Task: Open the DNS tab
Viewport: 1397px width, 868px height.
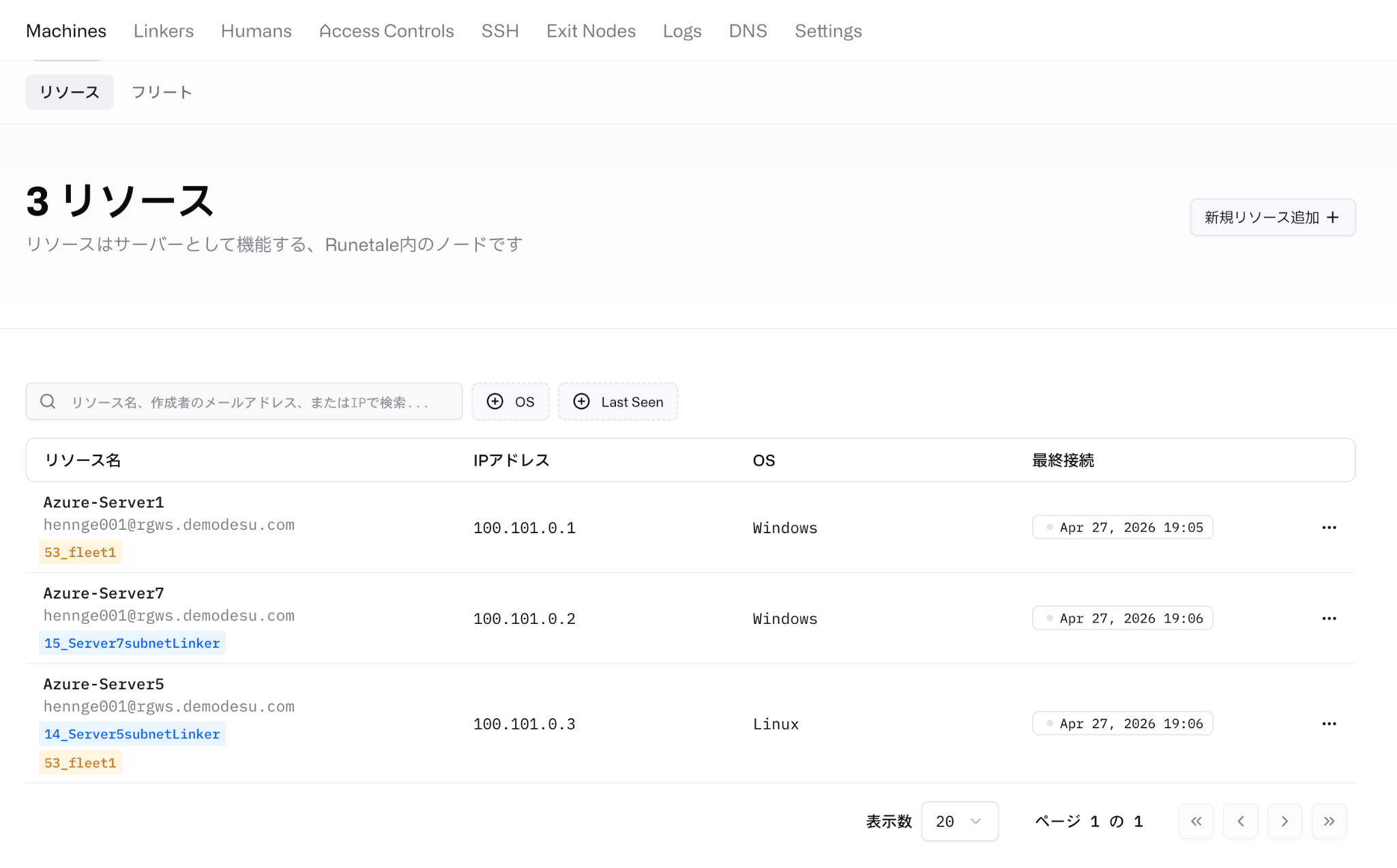Action: (748, 31)
